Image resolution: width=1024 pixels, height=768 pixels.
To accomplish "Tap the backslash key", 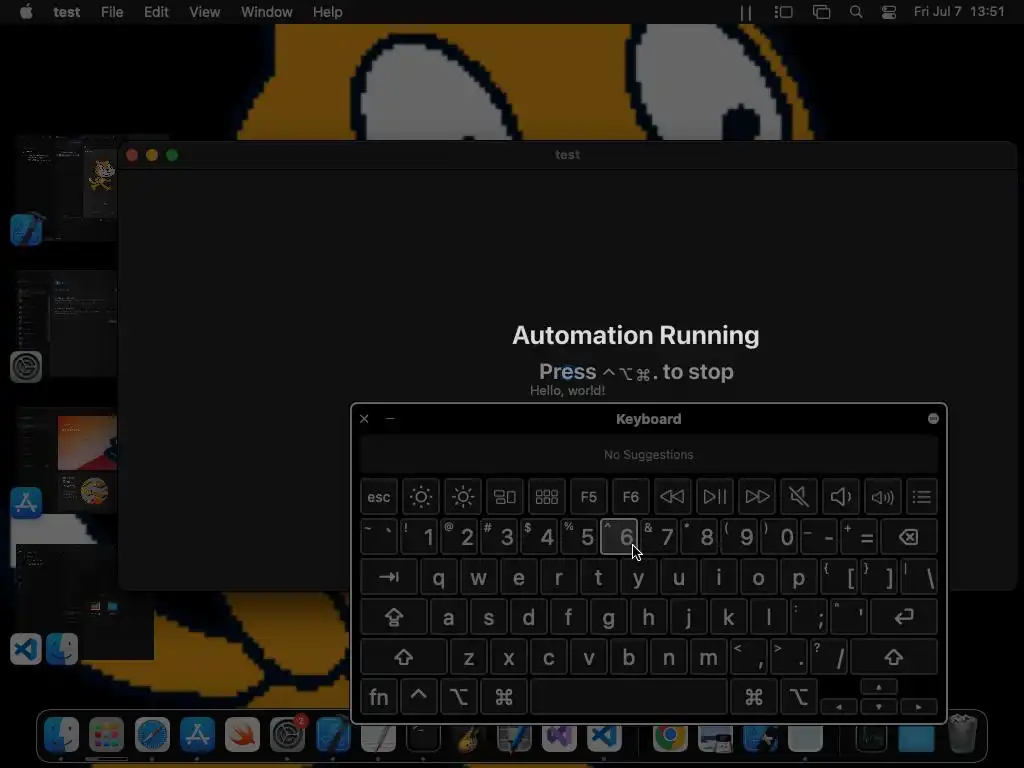I will (x=920, y=577).
